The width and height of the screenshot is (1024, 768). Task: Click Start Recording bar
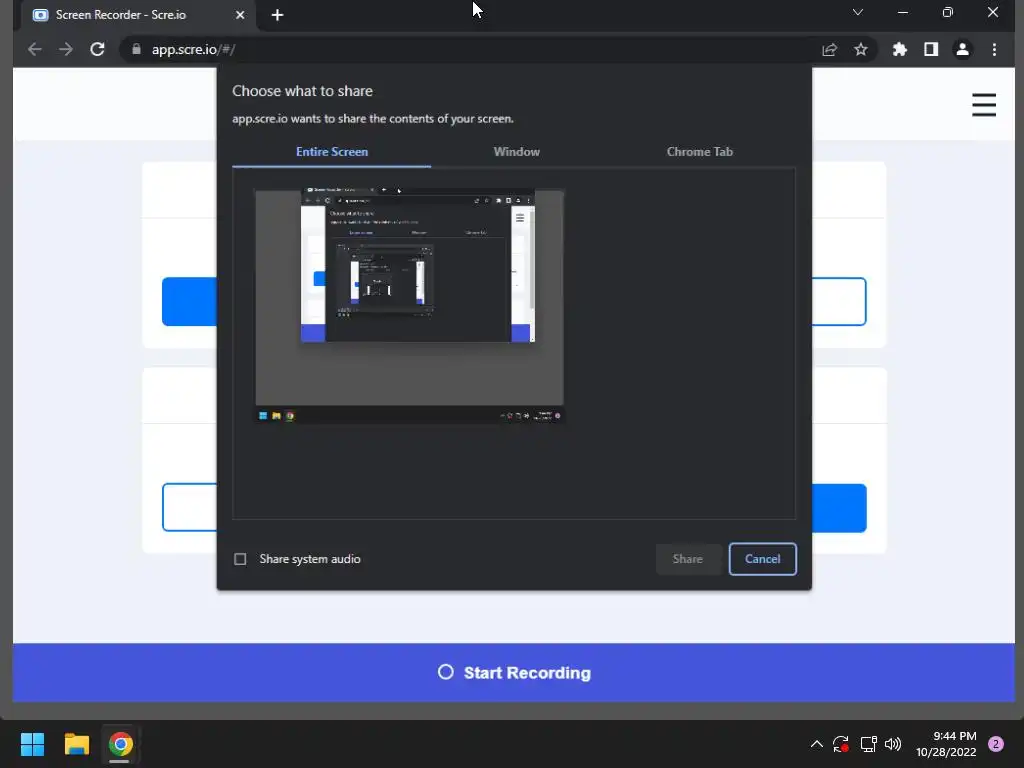(514, 673)
